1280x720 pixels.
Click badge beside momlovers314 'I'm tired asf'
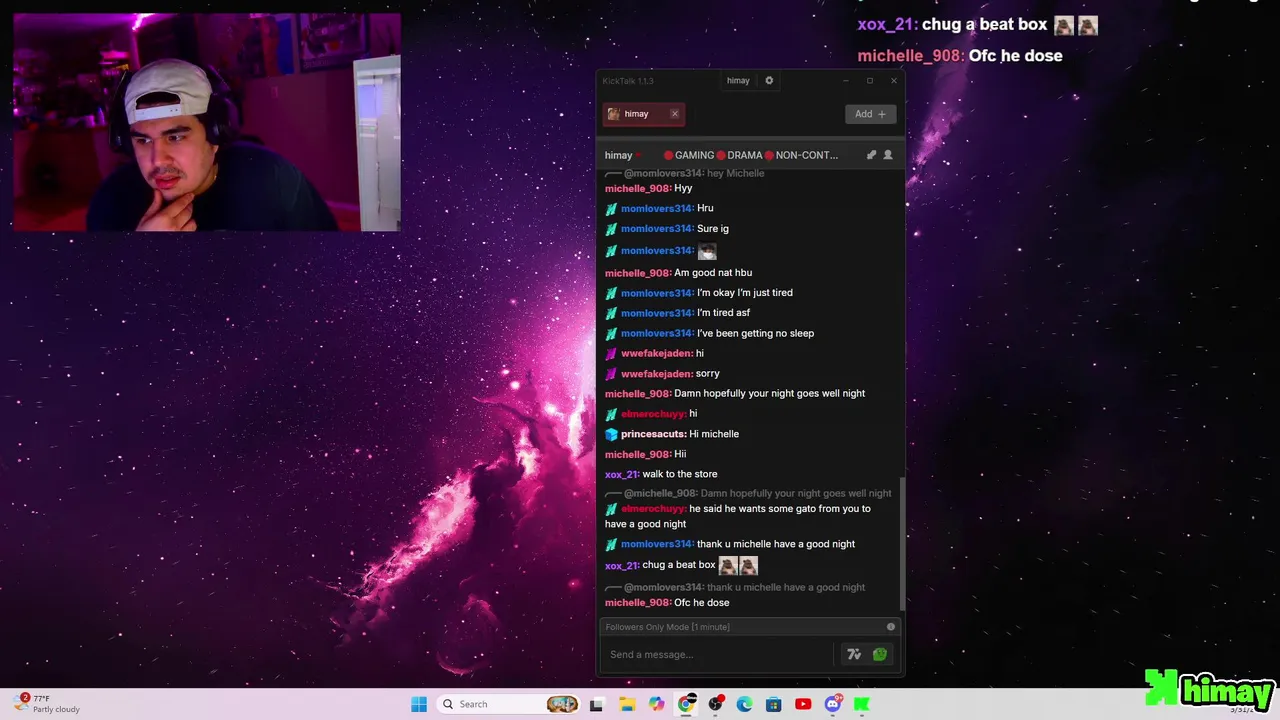[x=611, y=313]
